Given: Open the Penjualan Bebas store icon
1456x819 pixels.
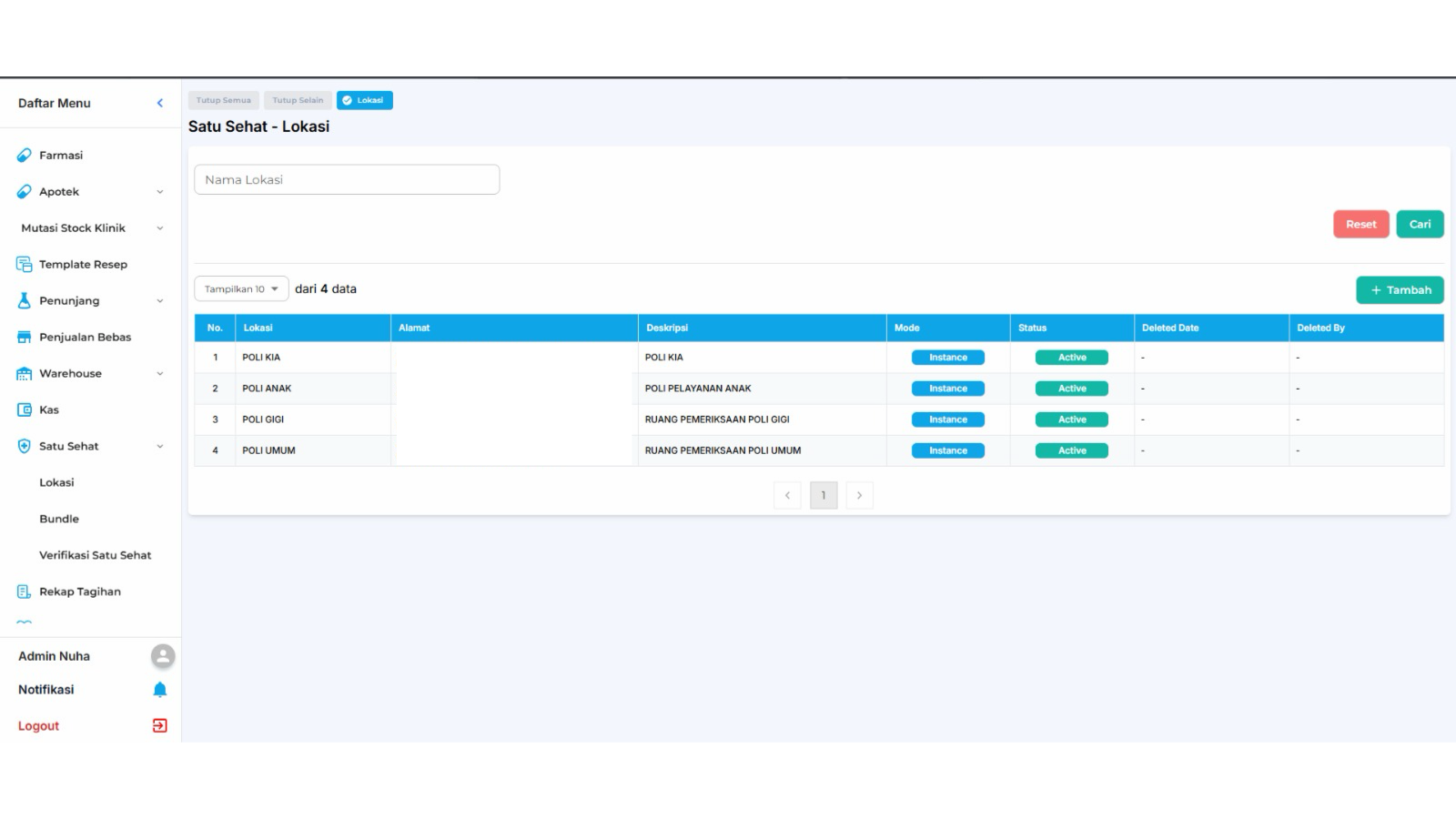Looking at the screenshot, I should pos(25,338).
